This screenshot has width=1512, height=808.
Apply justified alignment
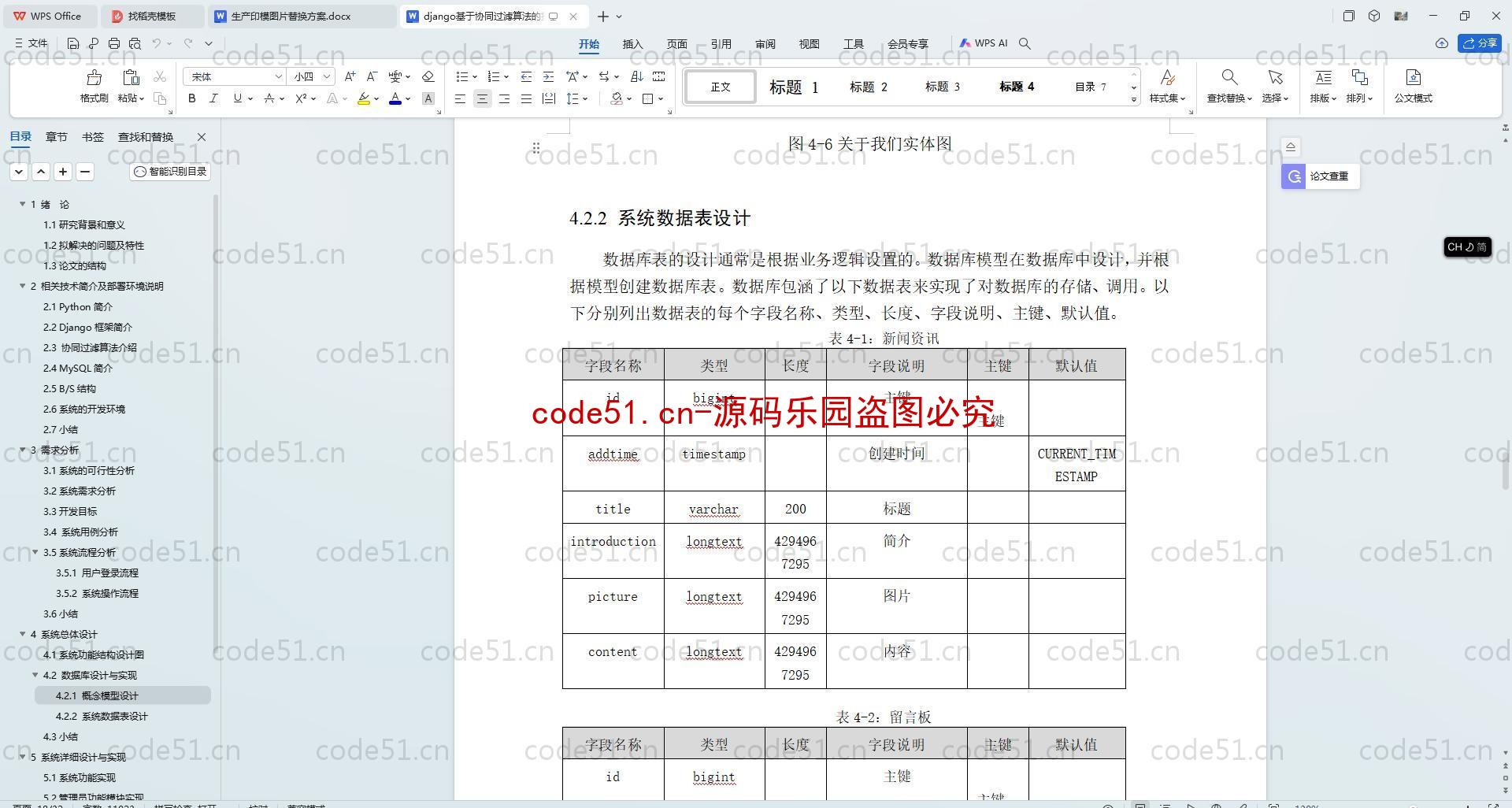pyautogui.click(x=526, y=98)
